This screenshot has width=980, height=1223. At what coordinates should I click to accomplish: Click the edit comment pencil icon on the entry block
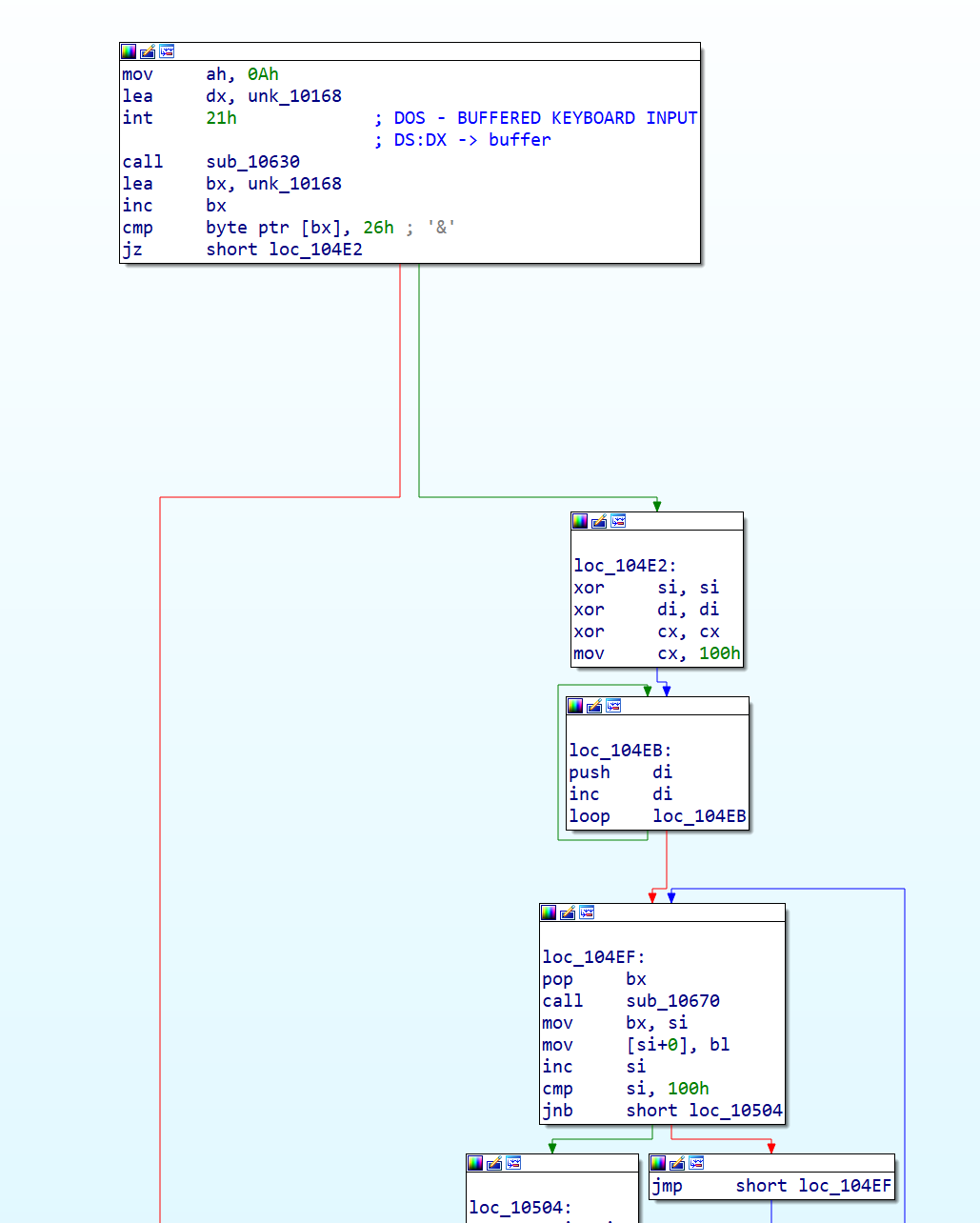pos(146,50)
